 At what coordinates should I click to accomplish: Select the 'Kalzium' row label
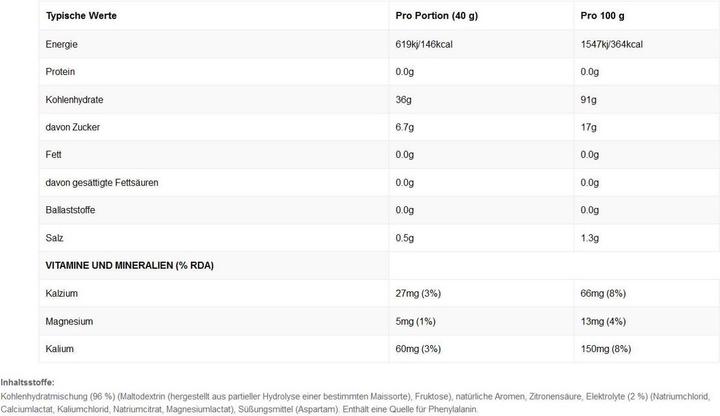(62, 293)
